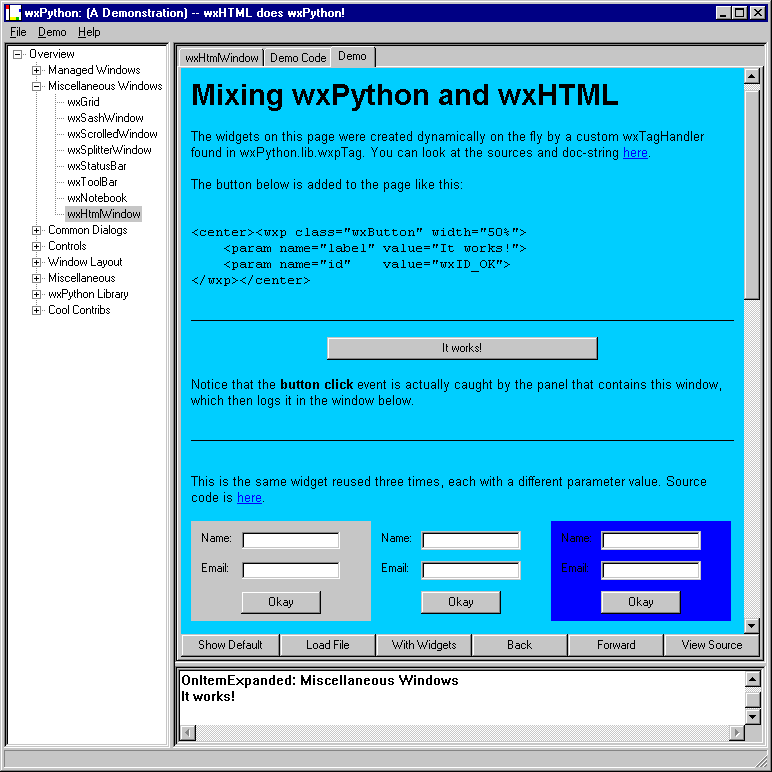Focus Name field in middle panel
772x772 pixels.
pos(471,540)
